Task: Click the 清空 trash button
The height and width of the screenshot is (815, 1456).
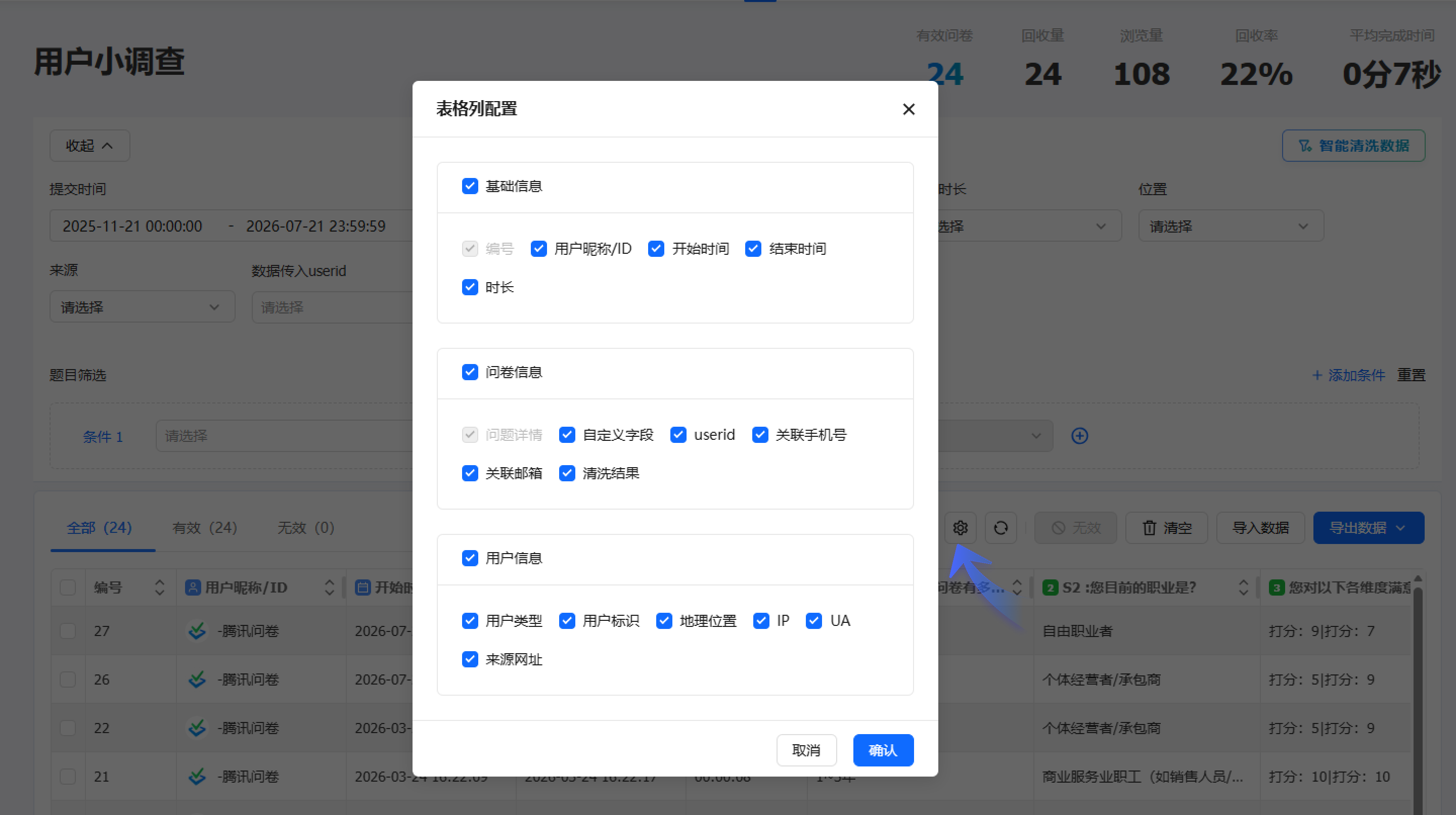Action: pyautogui.click(x=1167, y=527)
